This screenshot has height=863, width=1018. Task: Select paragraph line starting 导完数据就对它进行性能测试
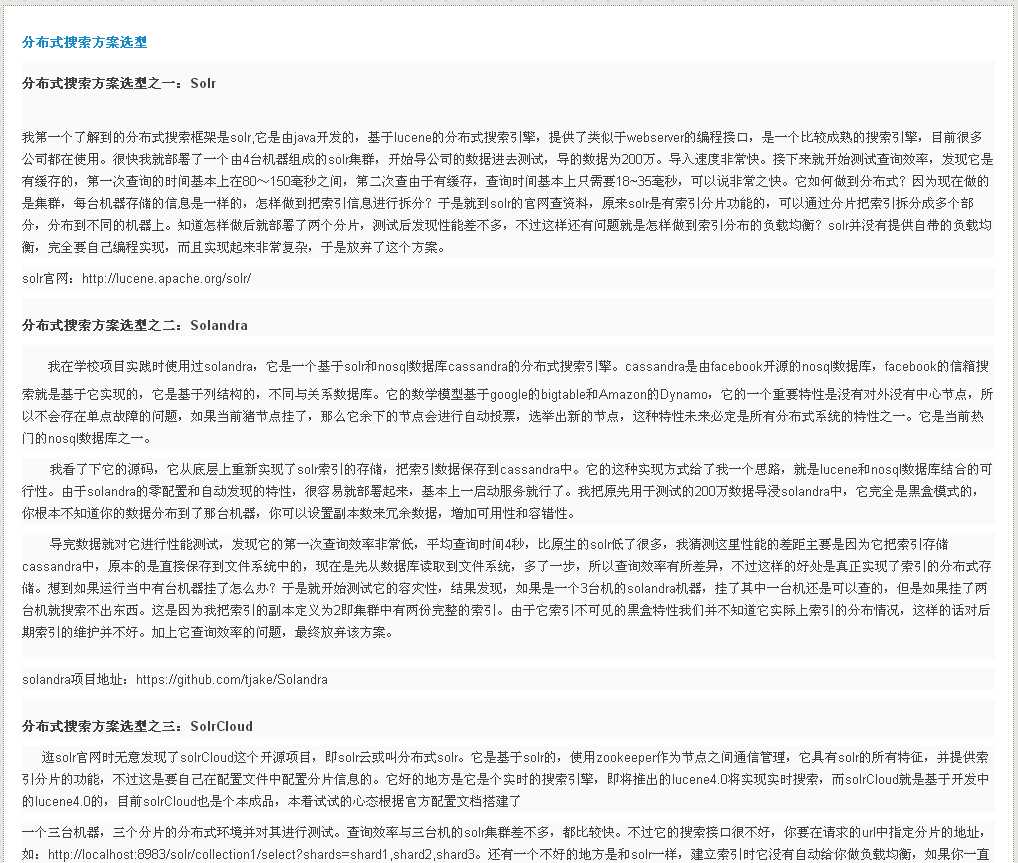(x=499, y=544)
